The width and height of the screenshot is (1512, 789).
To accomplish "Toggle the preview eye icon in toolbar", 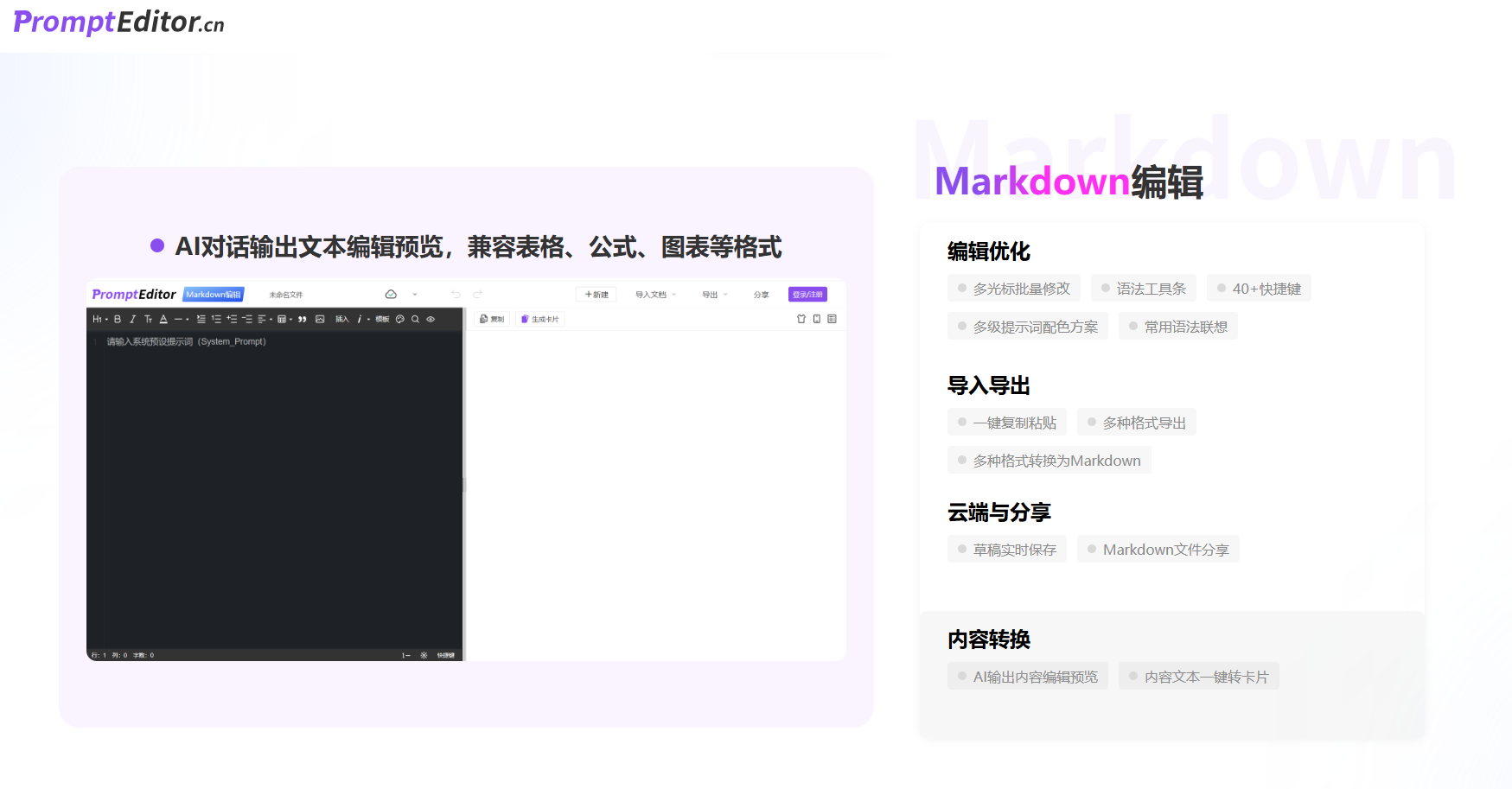I will (x=430, y=318).
